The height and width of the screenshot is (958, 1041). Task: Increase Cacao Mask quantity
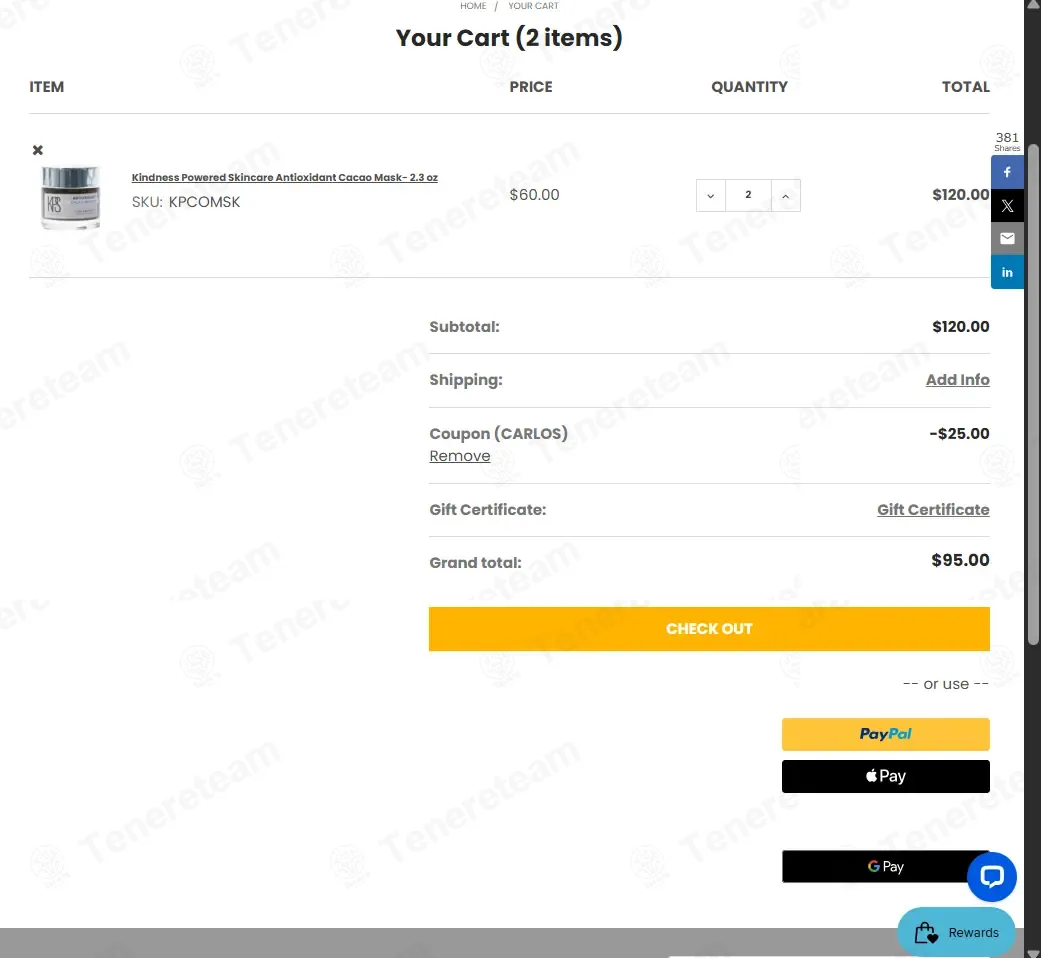point(785,196)
